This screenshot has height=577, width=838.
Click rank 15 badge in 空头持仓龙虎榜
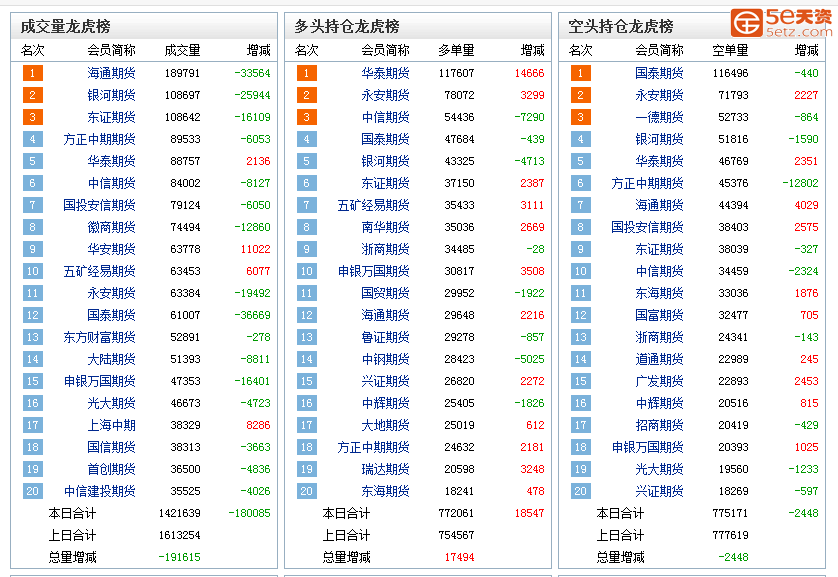[x=581, y=381]
